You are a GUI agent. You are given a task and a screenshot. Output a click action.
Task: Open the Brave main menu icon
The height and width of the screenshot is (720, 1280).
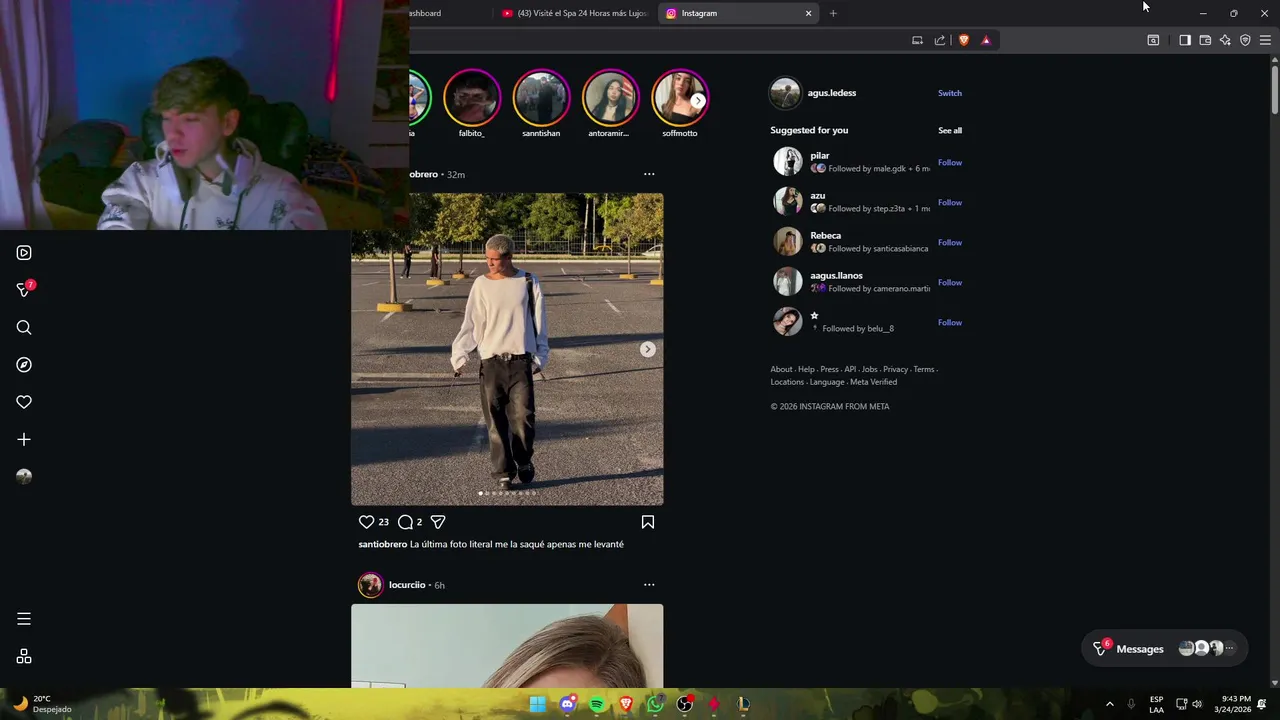click(x=1265, y=40)
